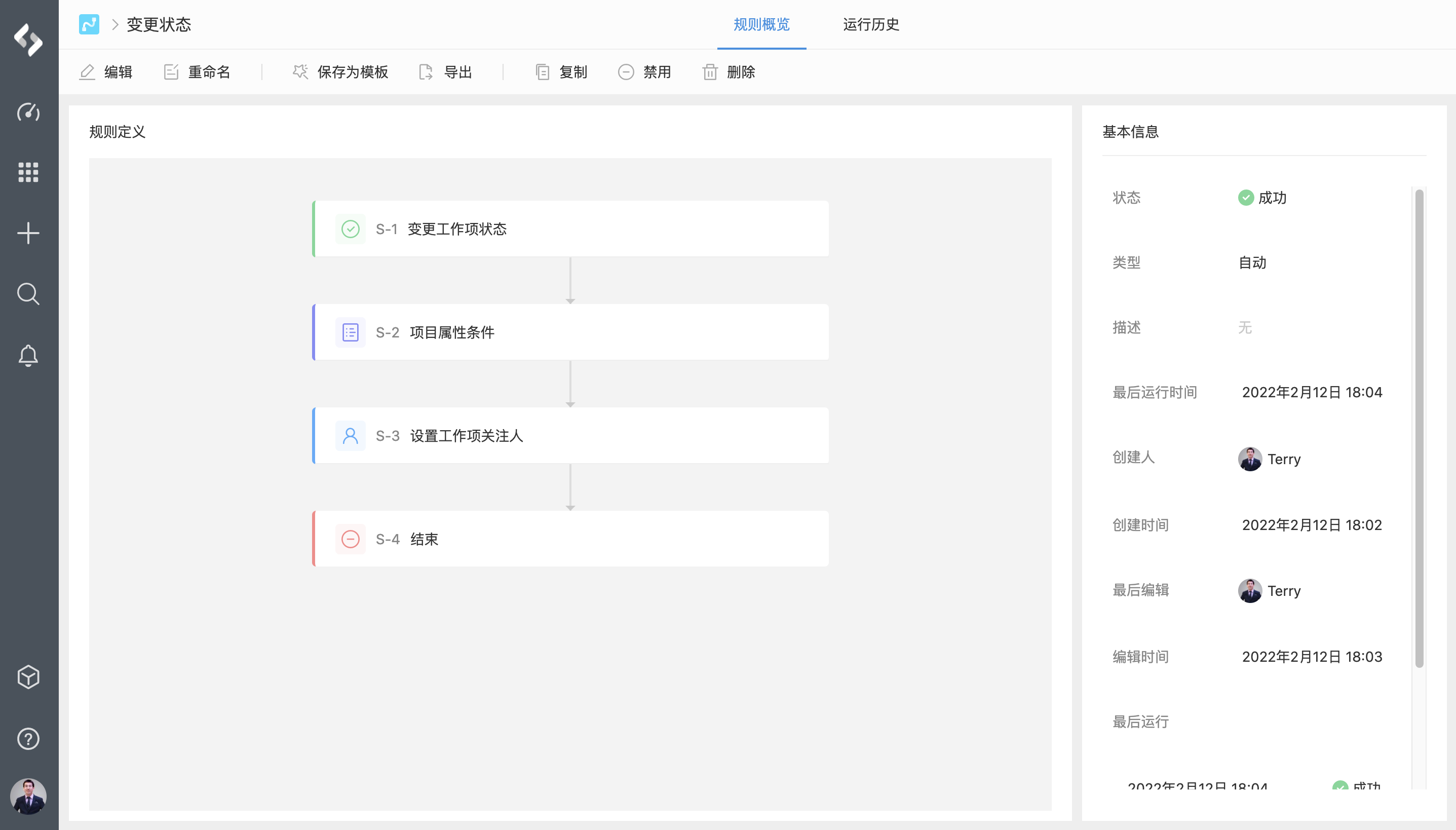Click the cube icon in sidebar
1456x830 pixels.
pos(28,676)
